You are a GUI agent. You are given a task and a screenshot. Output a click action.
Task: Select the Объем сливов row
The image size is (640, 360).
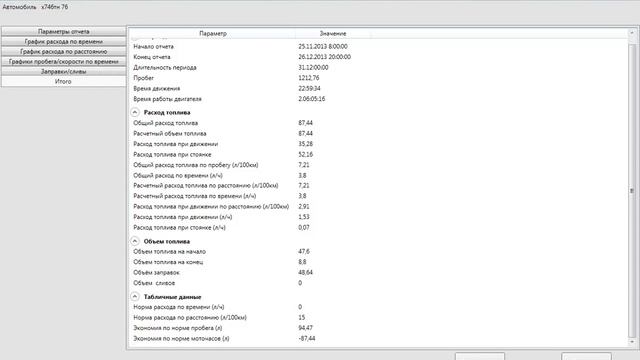point(379,283)
